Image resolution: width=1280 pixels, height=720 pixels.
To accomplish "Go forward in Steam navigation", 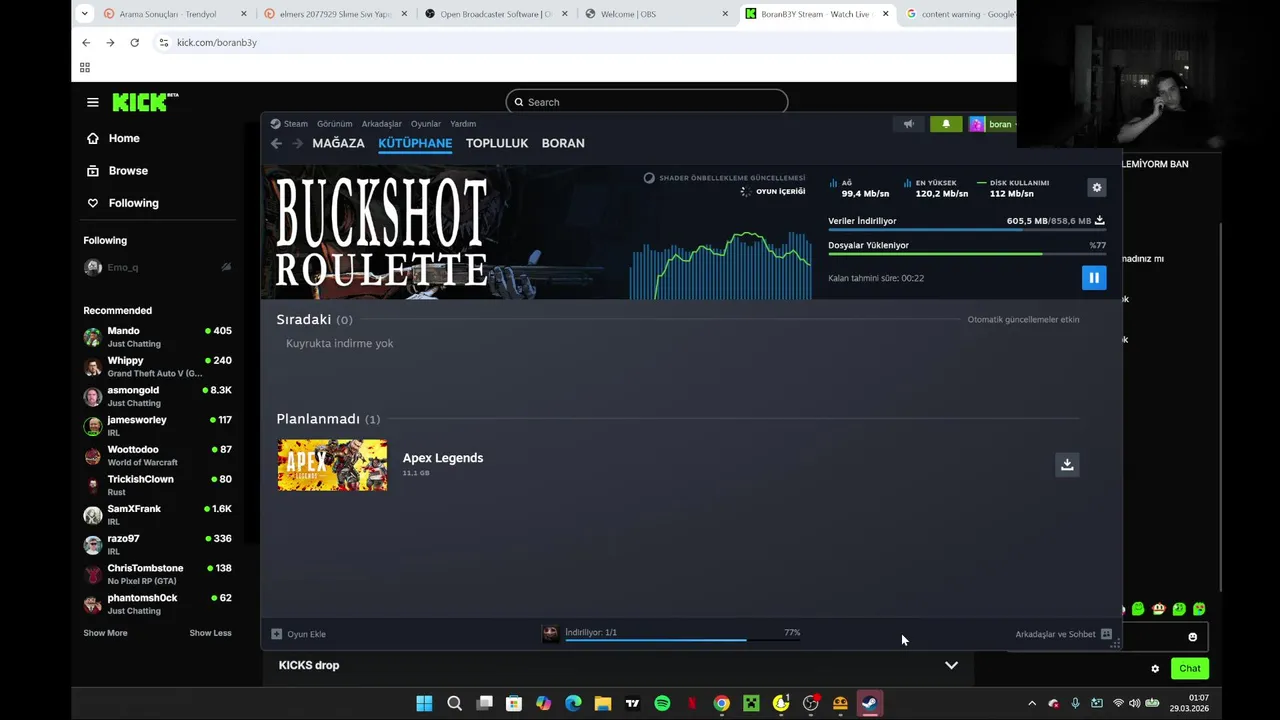I will [297, 143].
